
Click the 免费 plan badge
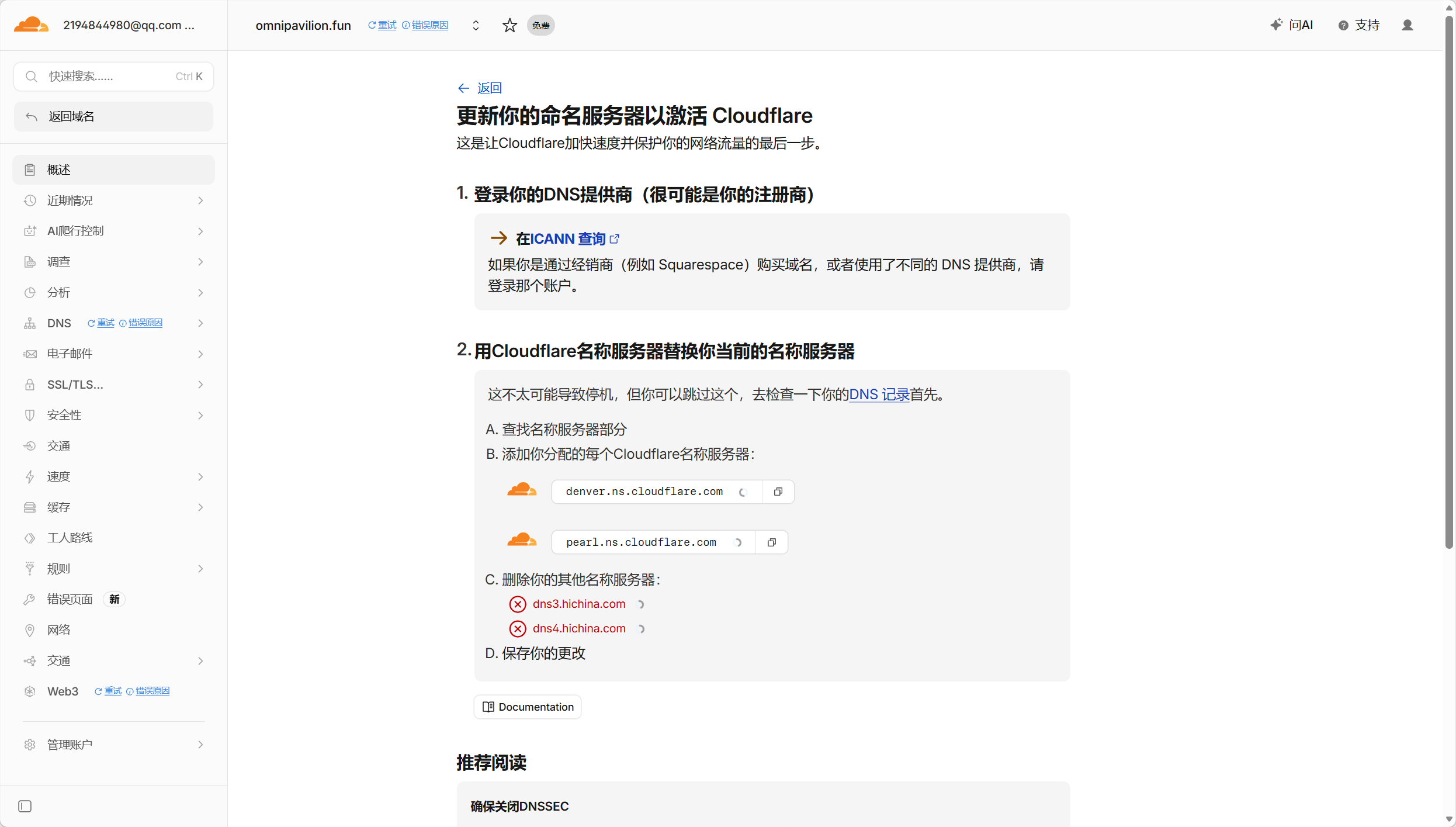(x=541, y=25)
